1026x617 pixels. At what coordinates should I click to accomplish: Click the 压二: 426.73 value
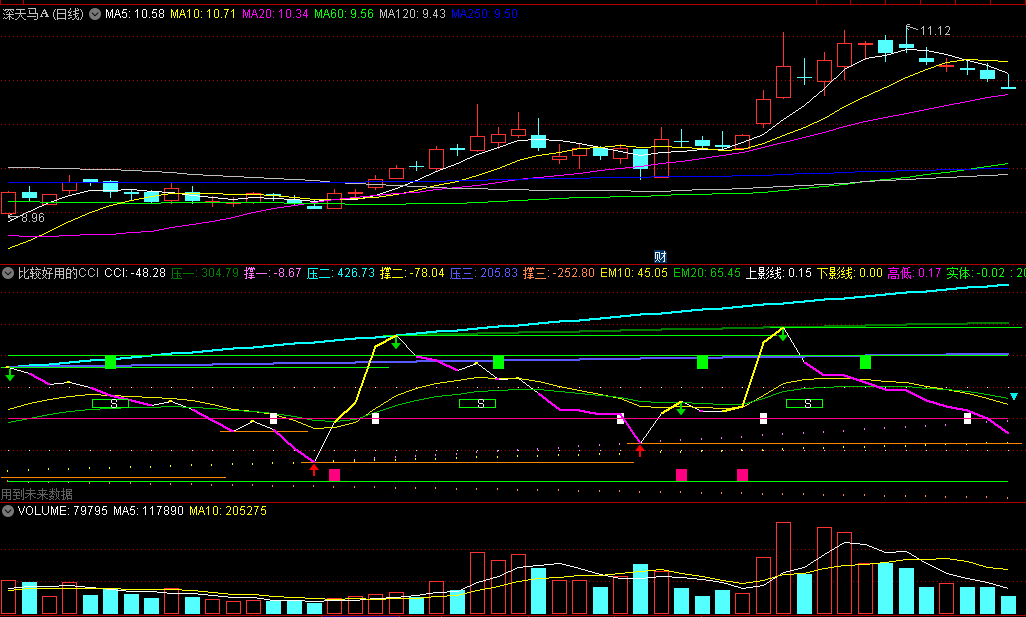point(340,273)
